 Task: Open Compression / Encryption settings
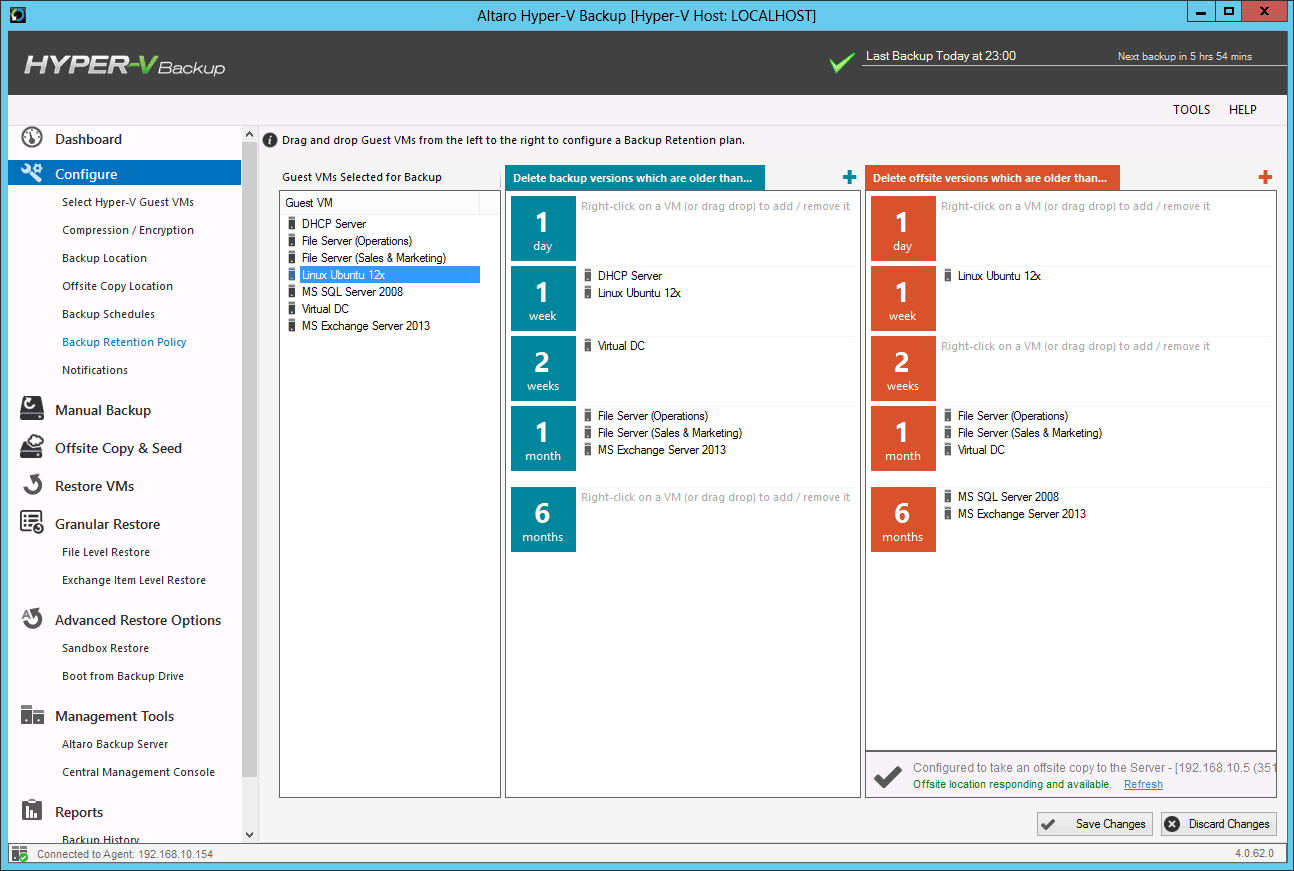(128, 230)
